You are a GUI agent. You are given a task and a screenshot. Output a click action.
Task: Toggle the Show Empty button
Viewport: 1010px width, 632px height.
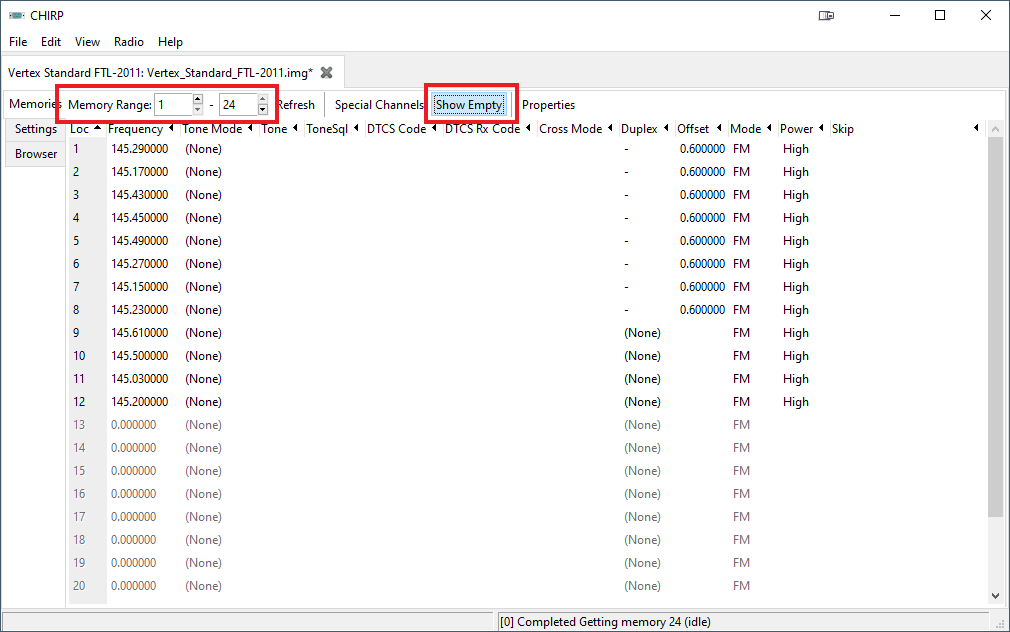pos(469,104)
